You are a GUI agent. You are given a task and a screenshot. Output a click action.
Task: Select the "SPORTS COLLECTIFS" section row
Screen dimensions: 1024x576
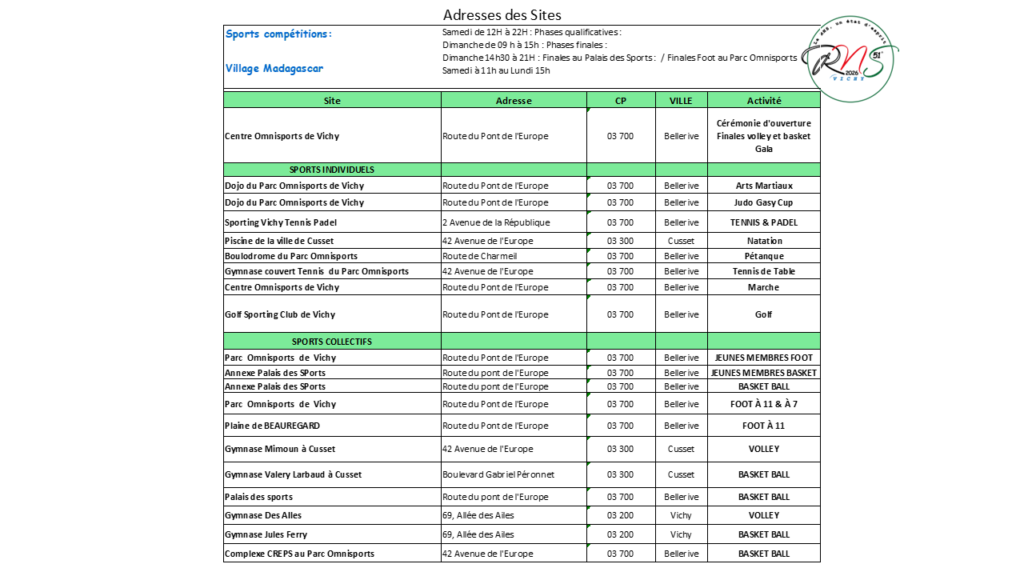pyautogui.click(x=332, y=341)
